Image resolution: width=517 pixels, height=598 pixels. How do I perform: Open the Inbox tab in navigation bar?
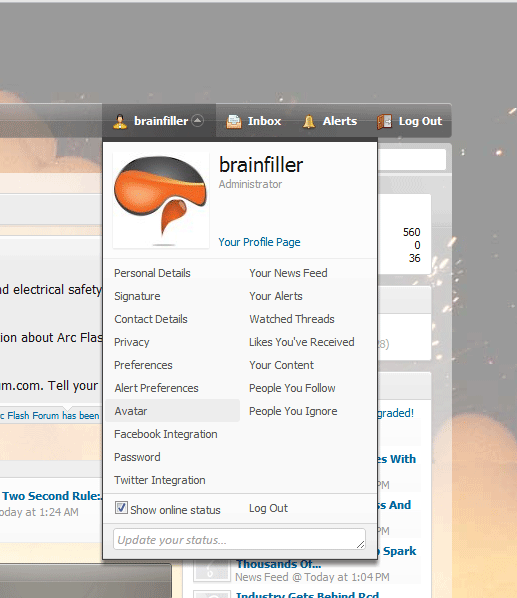(x=254, y=121)
